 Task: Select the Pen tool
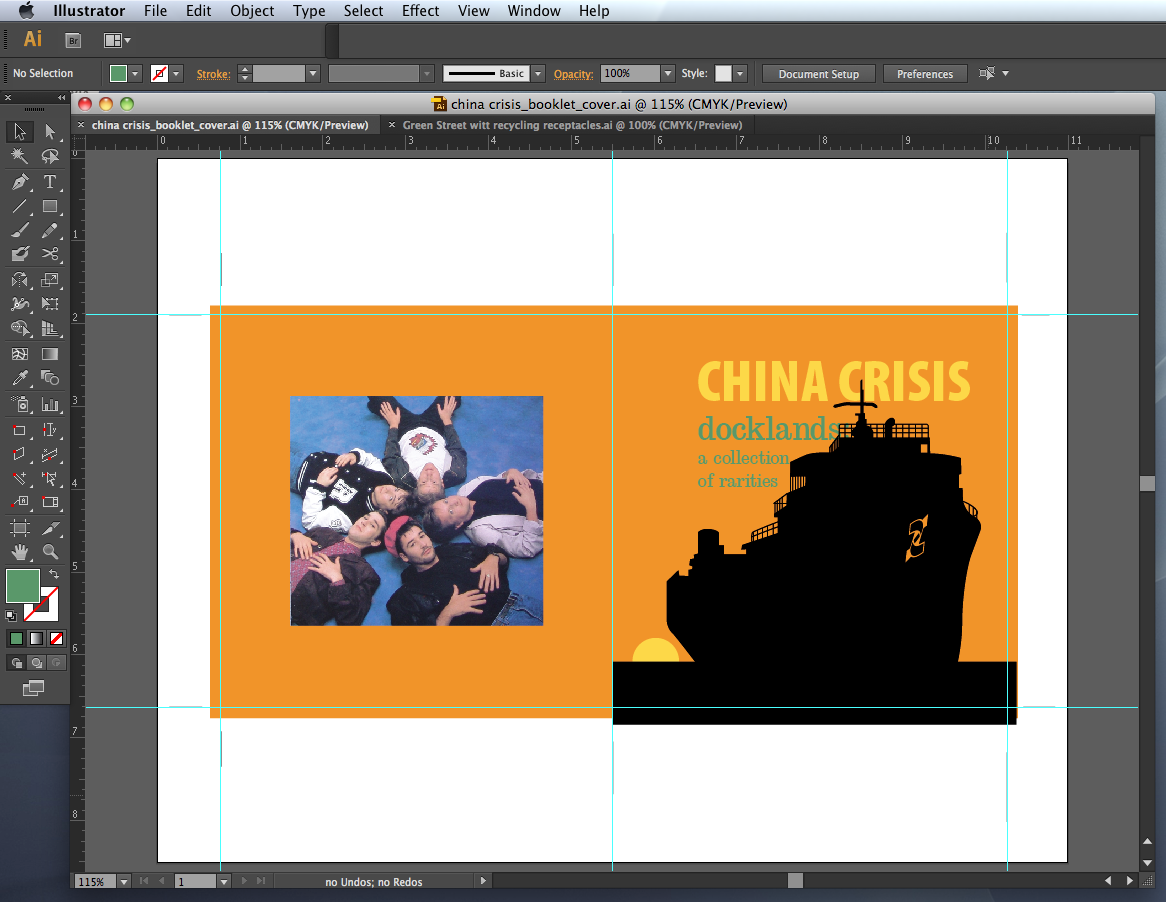[x=19, y=182]
